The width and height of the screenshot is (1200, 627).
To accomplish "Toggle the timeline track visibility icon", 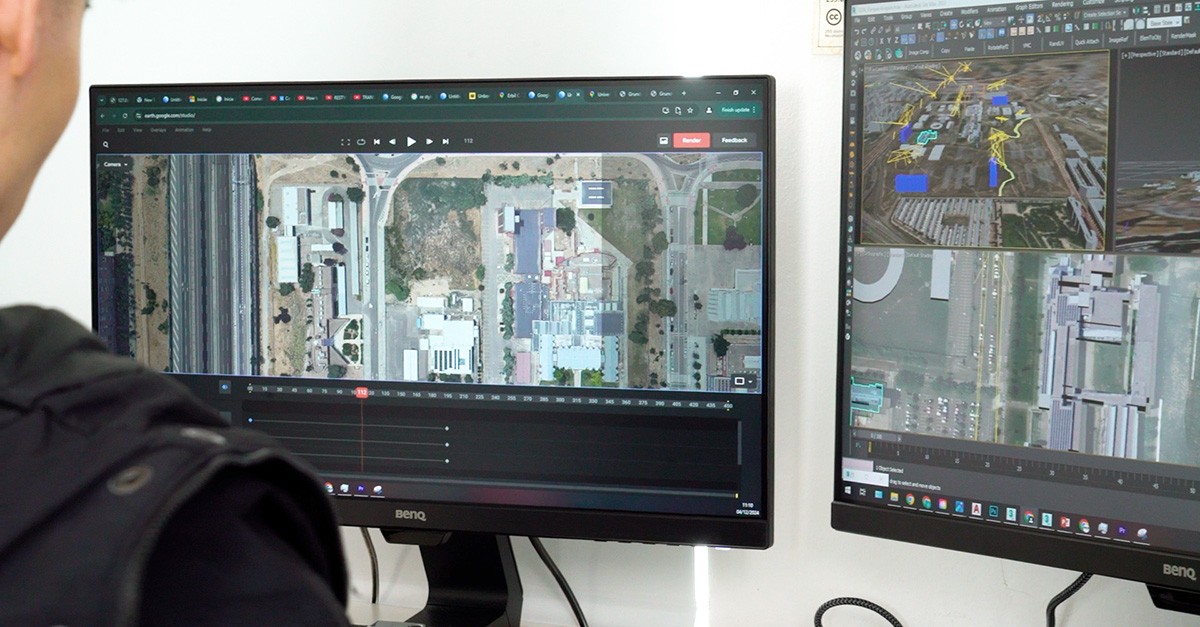I will [x=224, y=386].
